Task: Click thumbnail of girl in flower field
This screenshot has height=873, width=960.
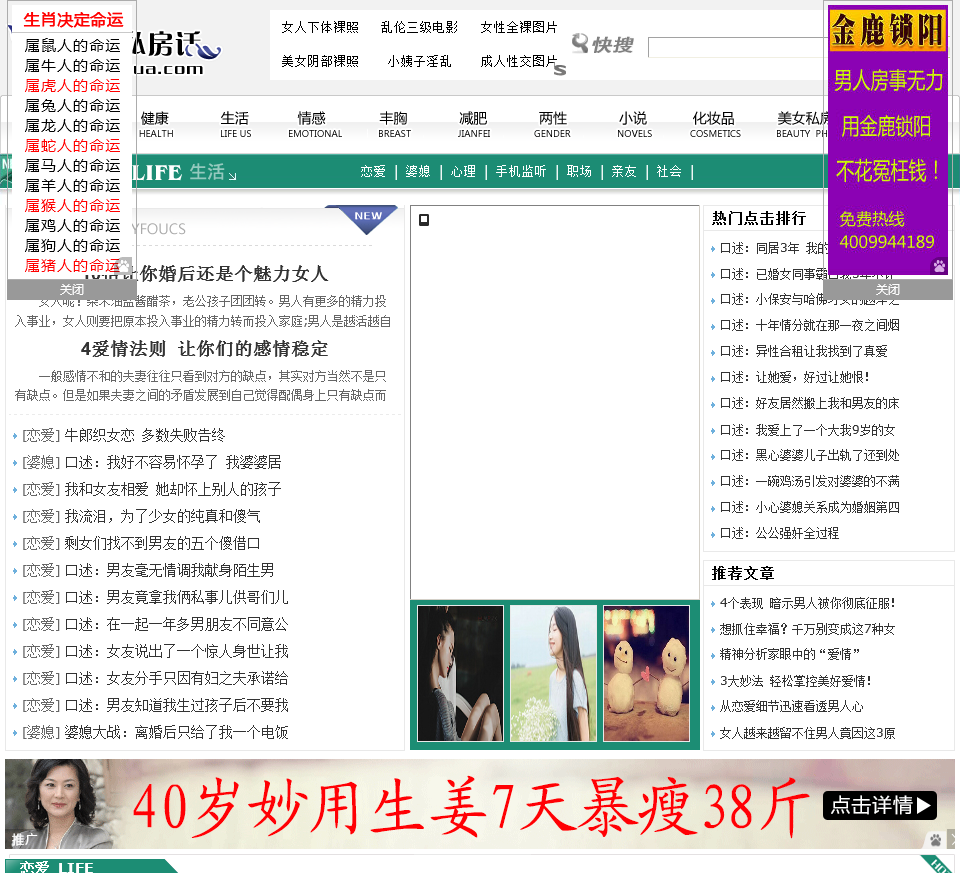Action: (553, 673)
